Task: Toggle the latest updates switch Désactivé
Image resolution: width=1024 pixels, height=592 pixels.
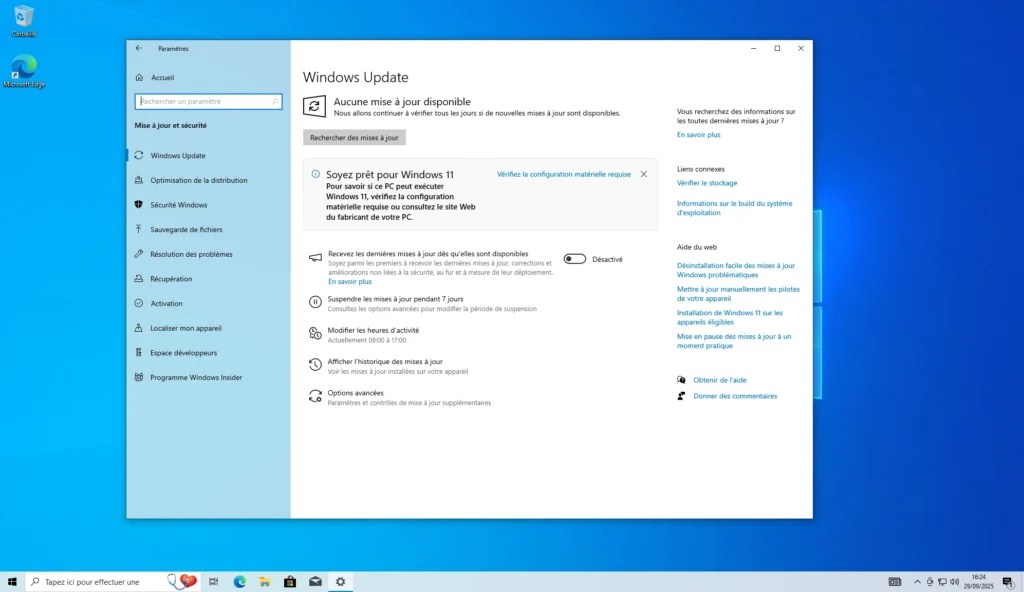Action: (x=575, y=259)
